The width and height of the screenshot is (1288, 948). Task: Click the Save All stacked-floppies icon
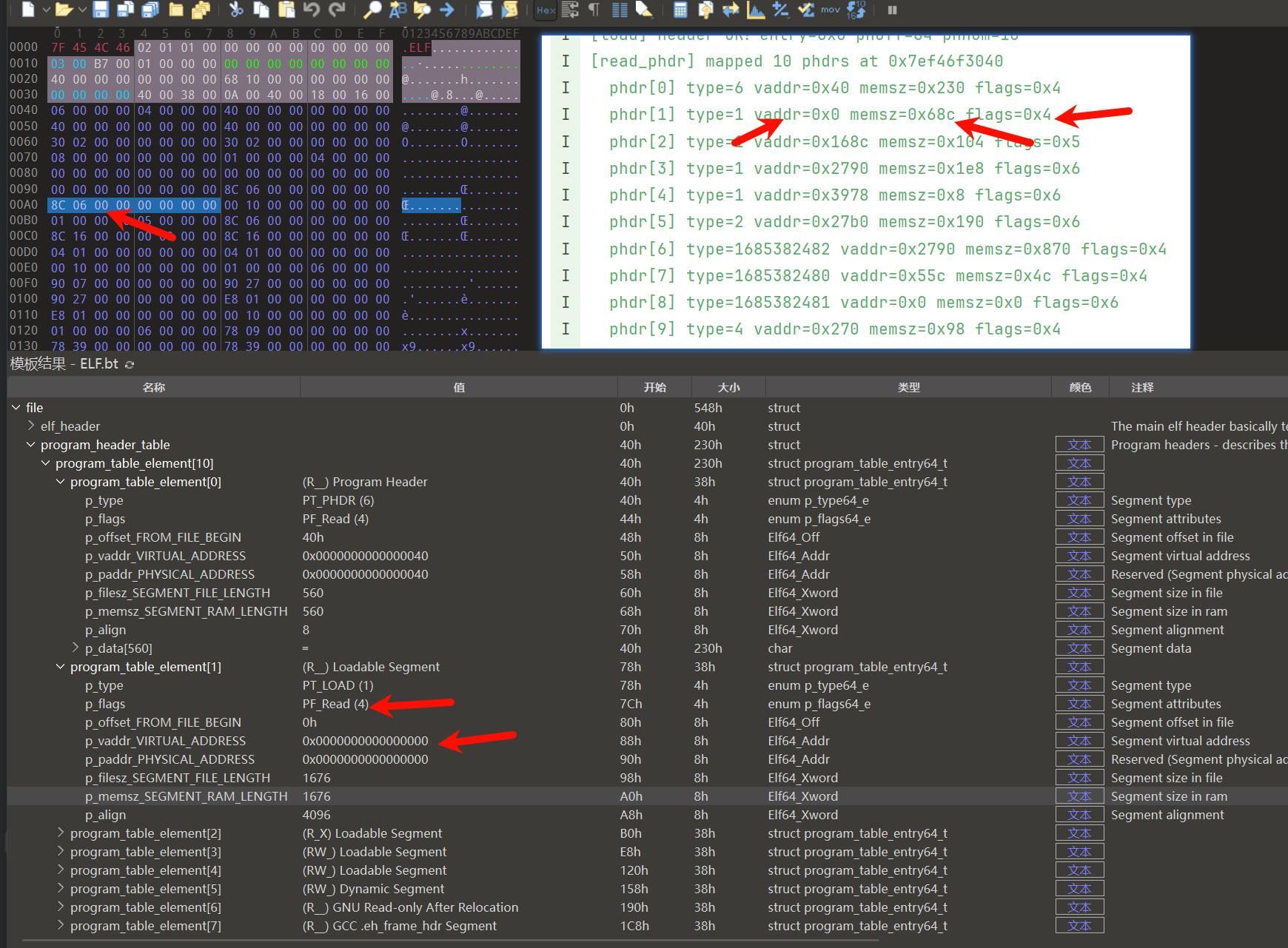pos(150,10)
